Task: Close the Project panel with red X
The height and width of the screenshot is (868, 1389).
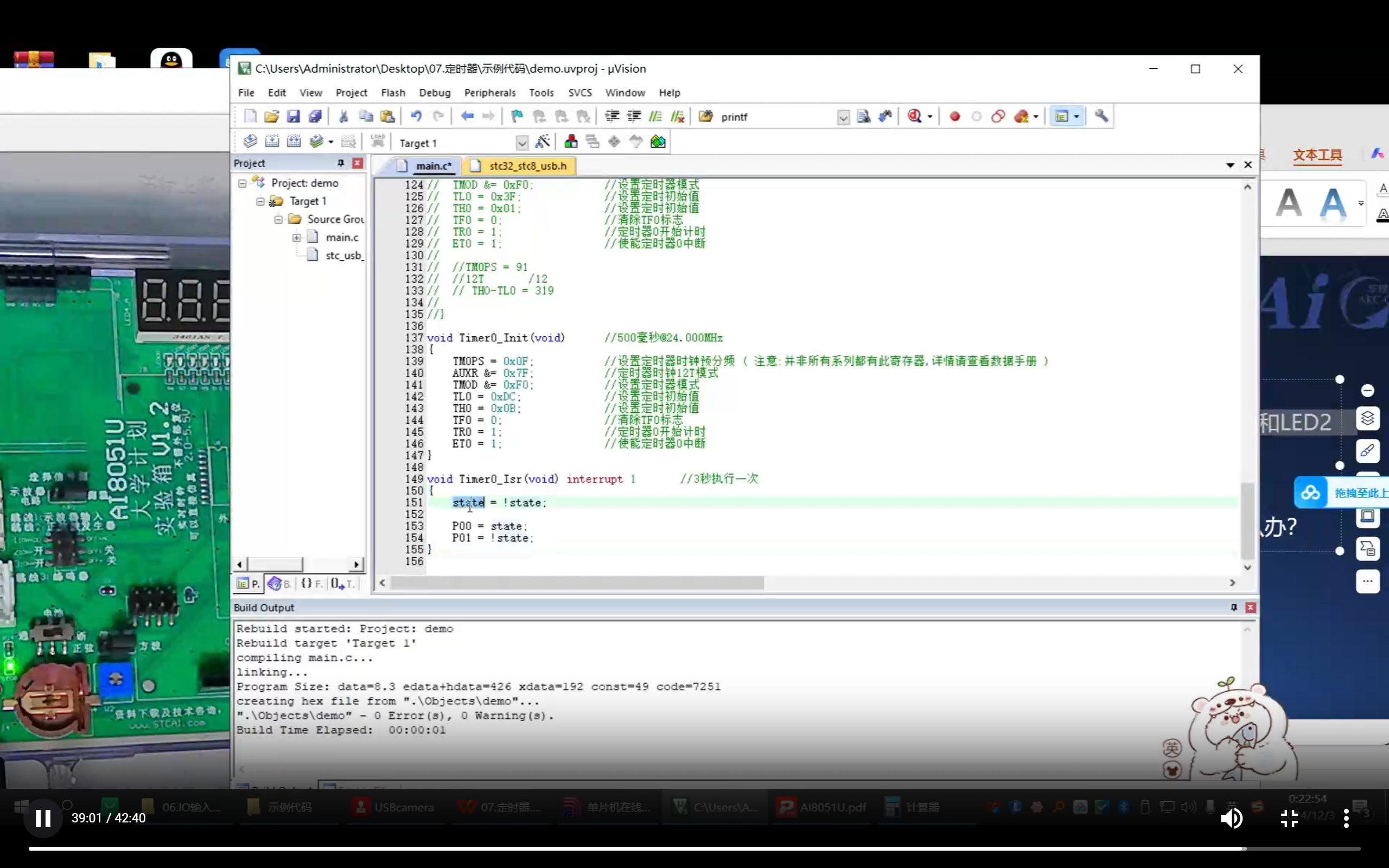Action: [357, 163]
